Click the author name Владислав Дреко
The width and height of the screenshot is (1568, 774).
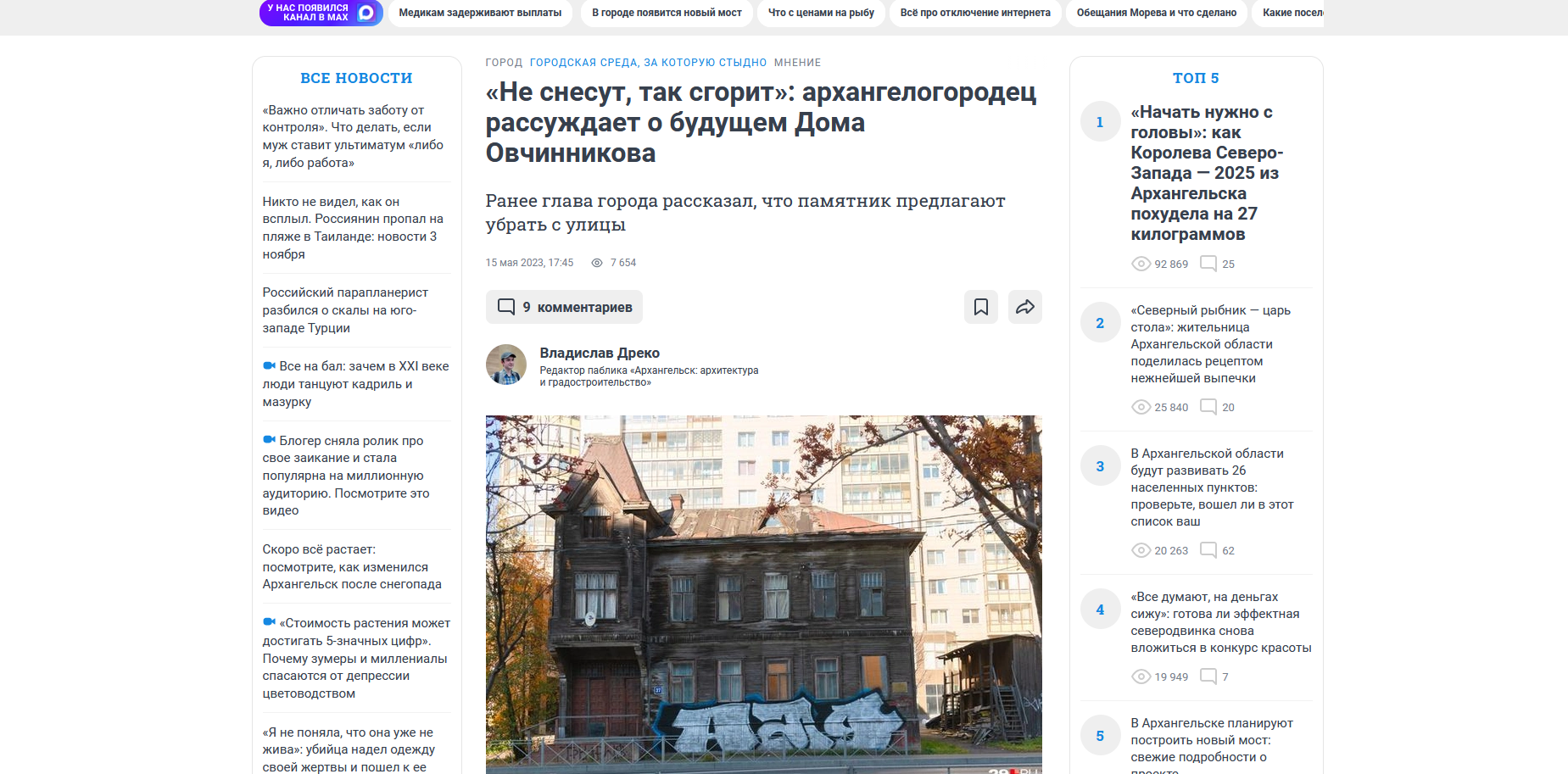coord(600,353)
